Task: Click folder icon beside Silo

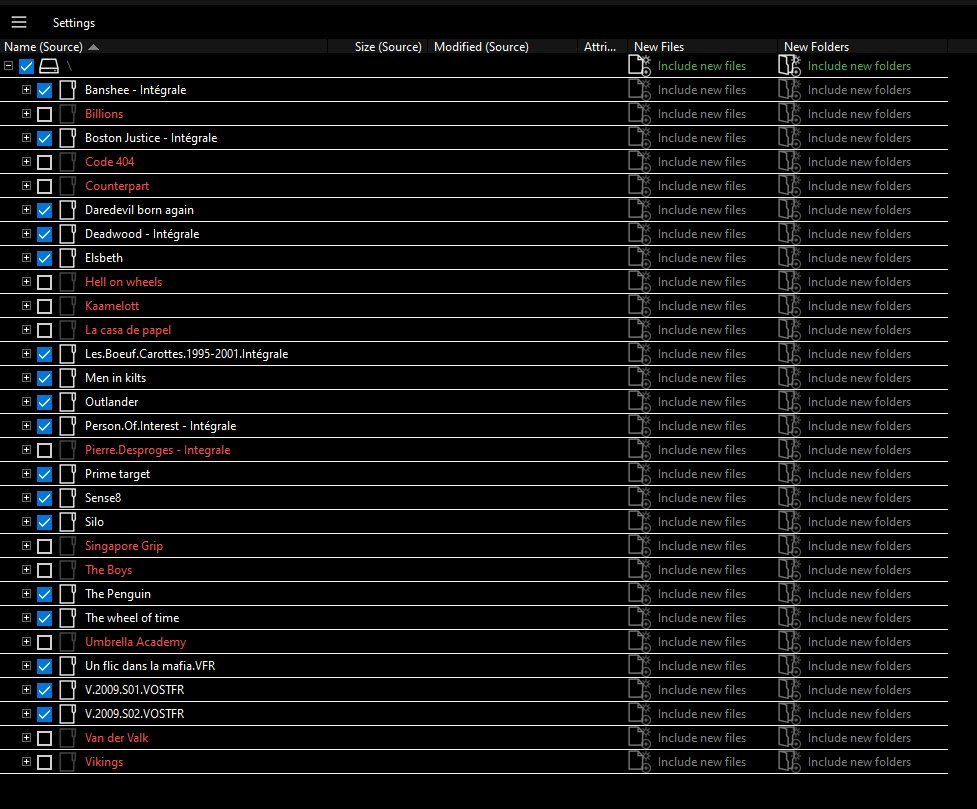Action: pyautogui.click(x=67, y=522)
